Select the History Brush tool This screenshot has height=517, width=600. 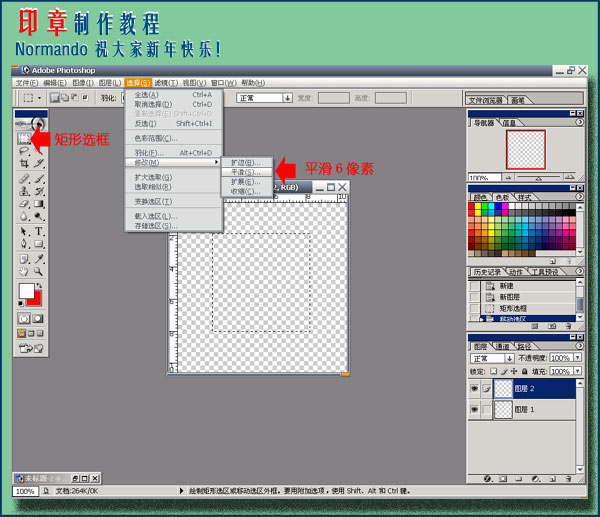39,191
